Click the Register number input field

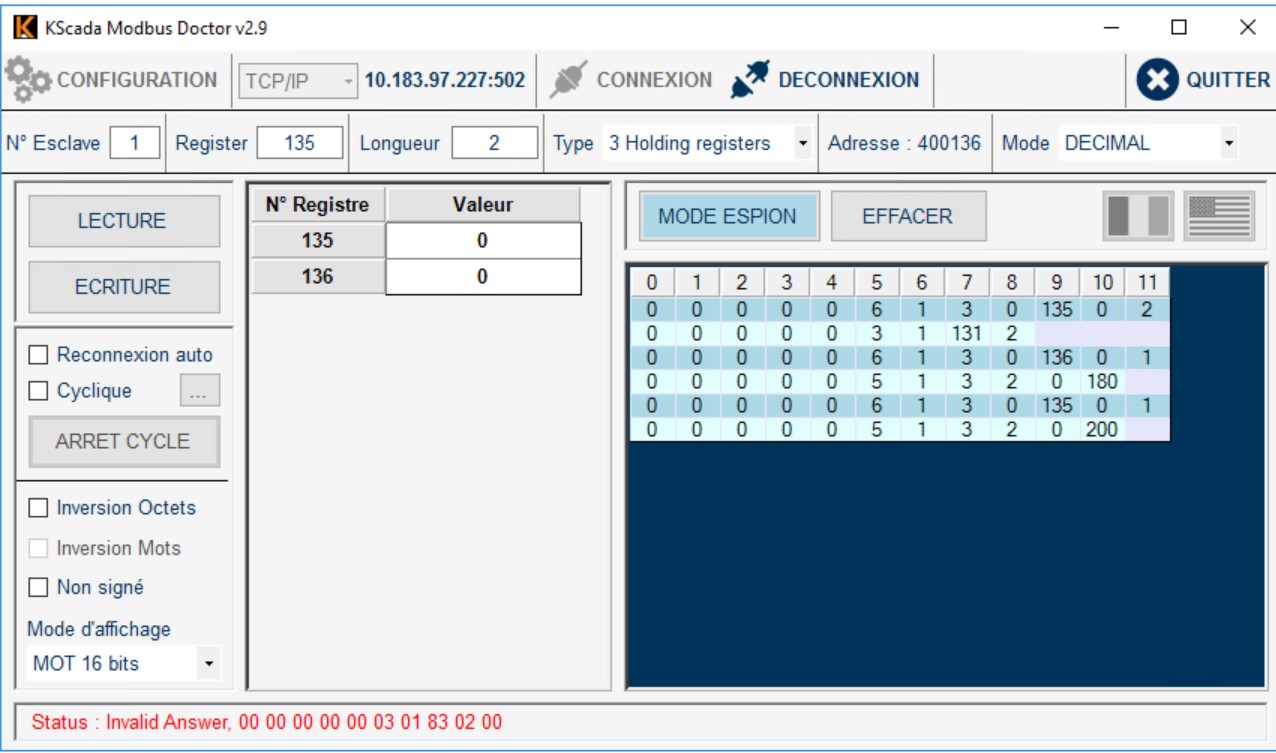pos(299,143)
